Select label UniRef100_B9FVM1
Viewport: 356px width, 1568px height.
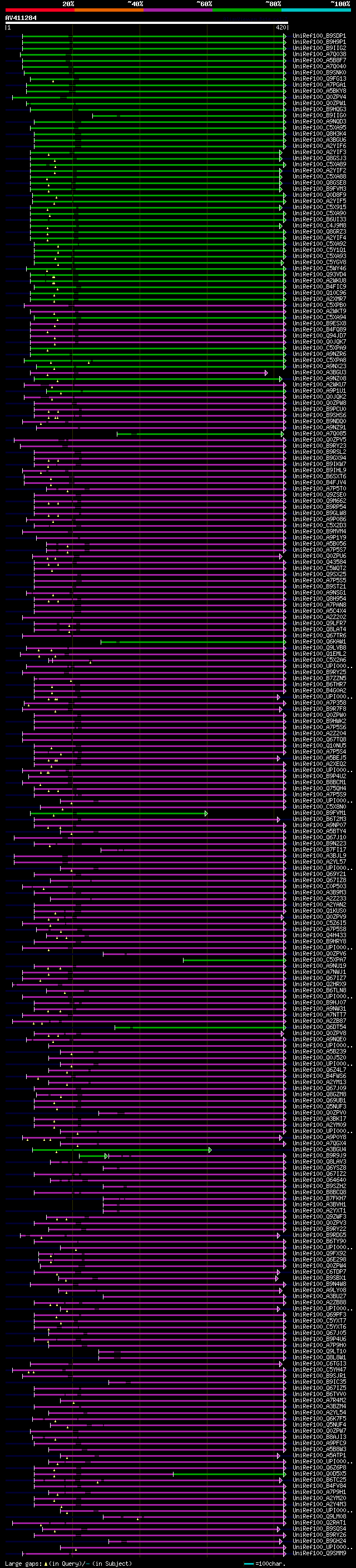(x=319, y=813)
